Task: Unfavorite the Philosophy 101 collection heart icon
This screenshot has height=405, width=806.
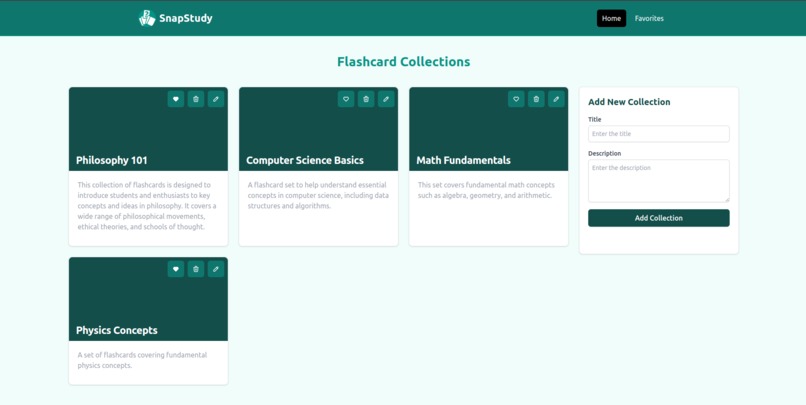Action: click(x=176, y=99)
